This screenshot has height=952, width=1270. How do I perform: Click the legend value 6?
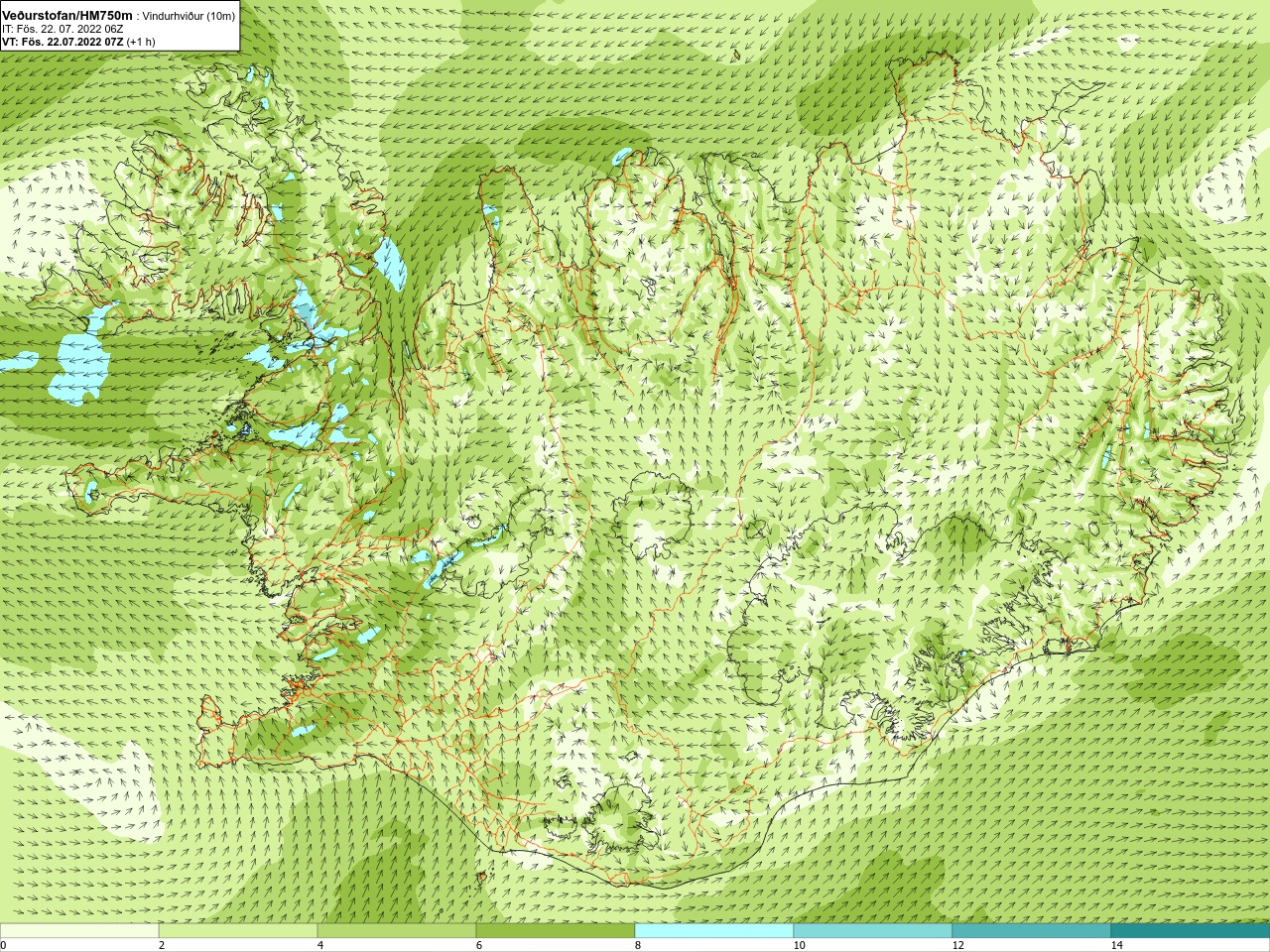point(479,945)
